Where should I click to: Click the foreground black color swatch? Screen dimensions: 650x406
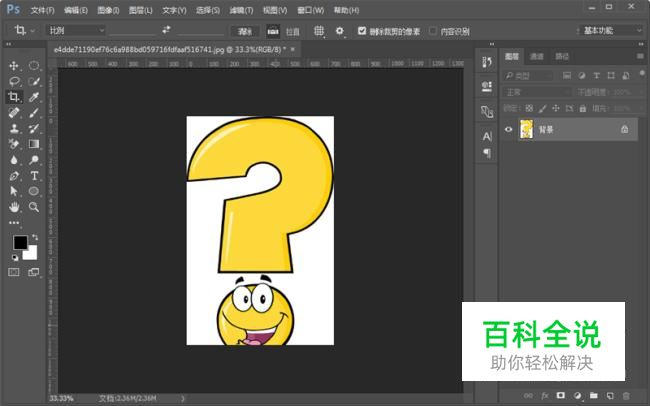20,243
